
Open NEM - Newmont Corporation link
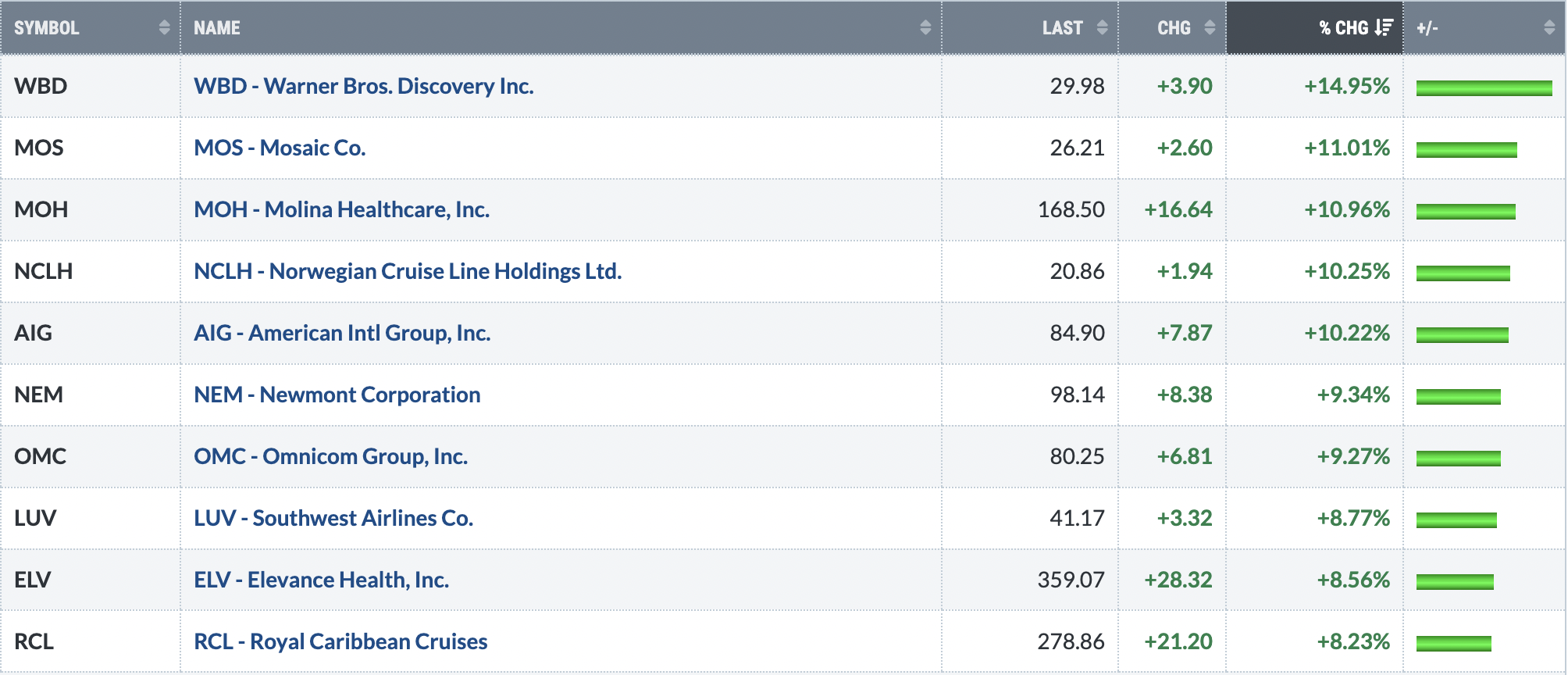[x=337, y=395]
